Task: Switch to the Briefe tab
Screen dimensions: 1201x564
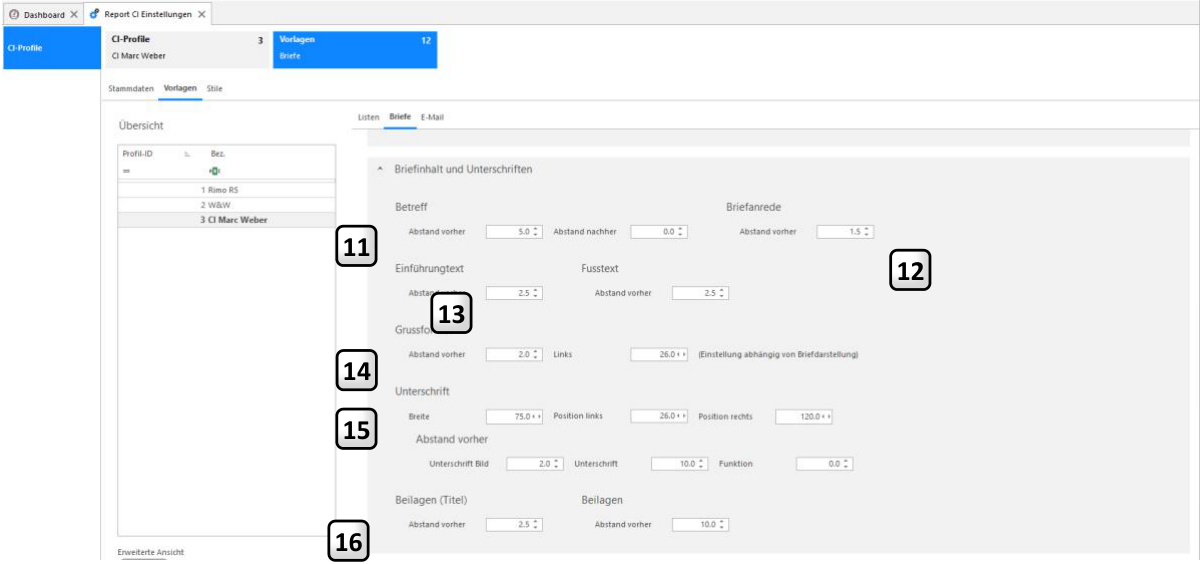Action: coord(400,117)
